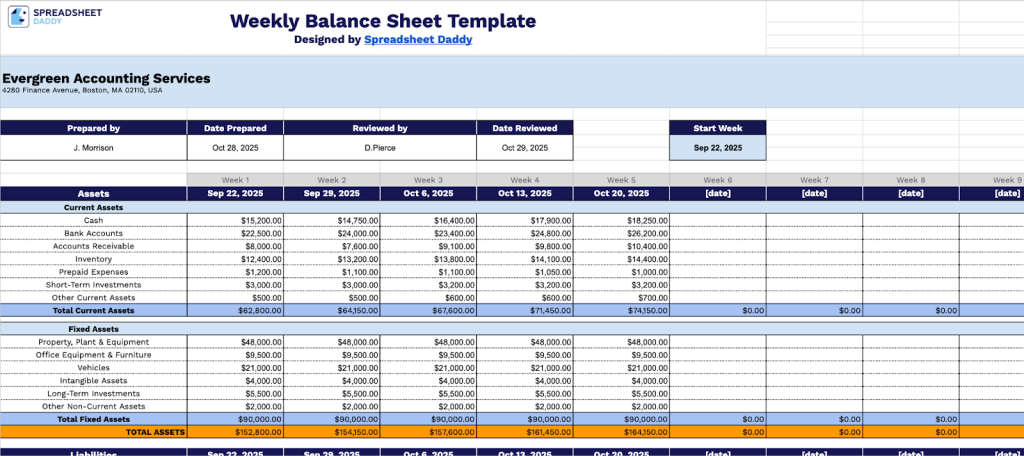This screenshot has height=456, width=1024.
Task: Click the Prepared by name J. Morrison
Action: (93, 147)
